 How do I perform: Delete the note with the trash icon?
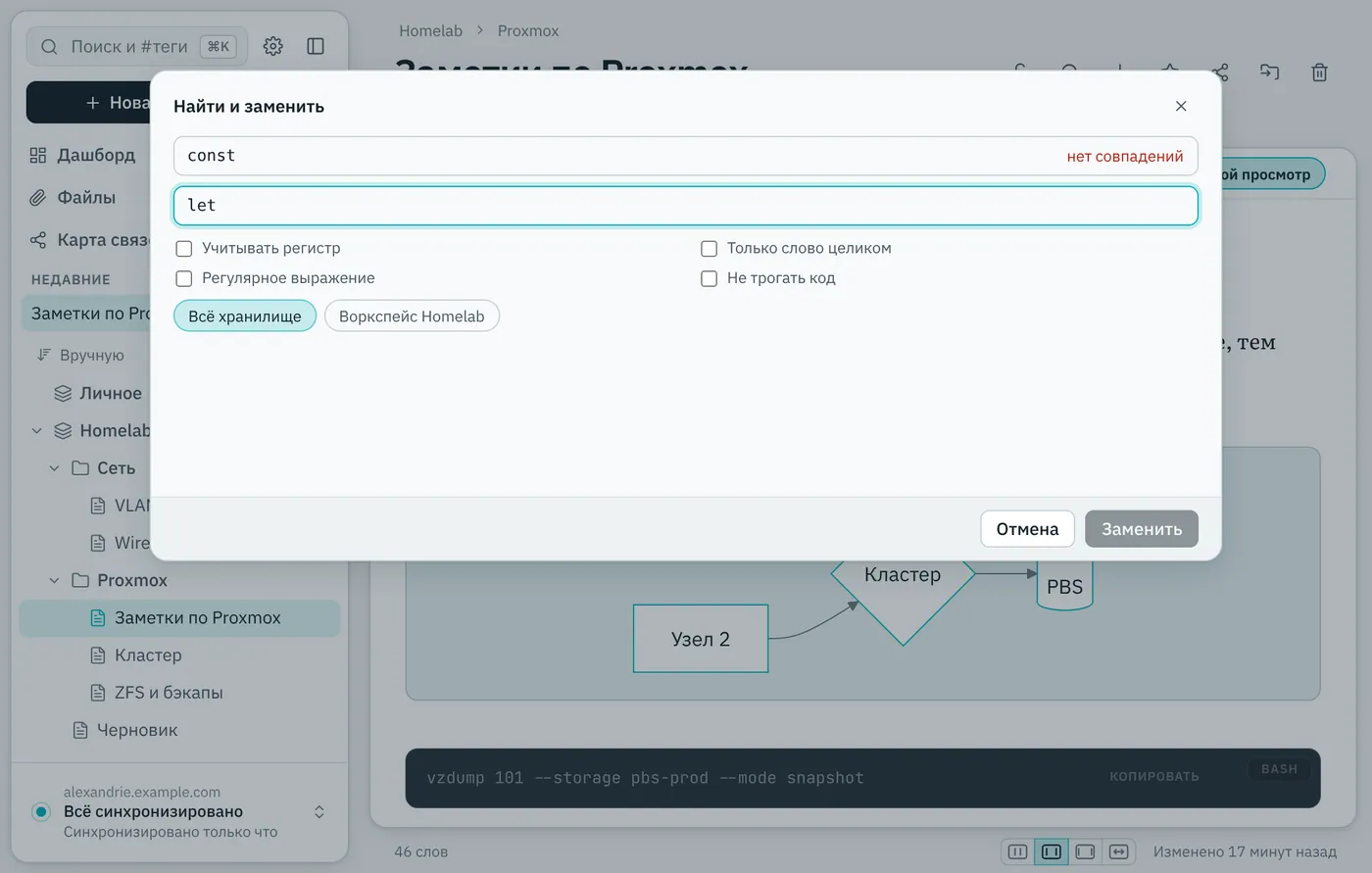(x=1320, y=72)
